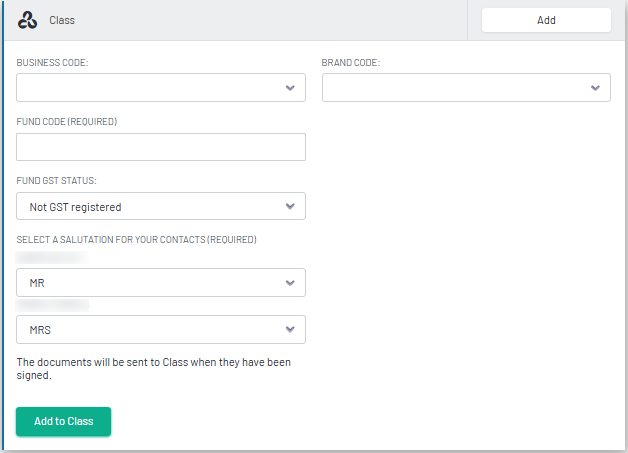This screenshot has height=453, width=628.
Task: Open the Business Code dropdown
Action: pyautogui.click(x=150, y=88)
